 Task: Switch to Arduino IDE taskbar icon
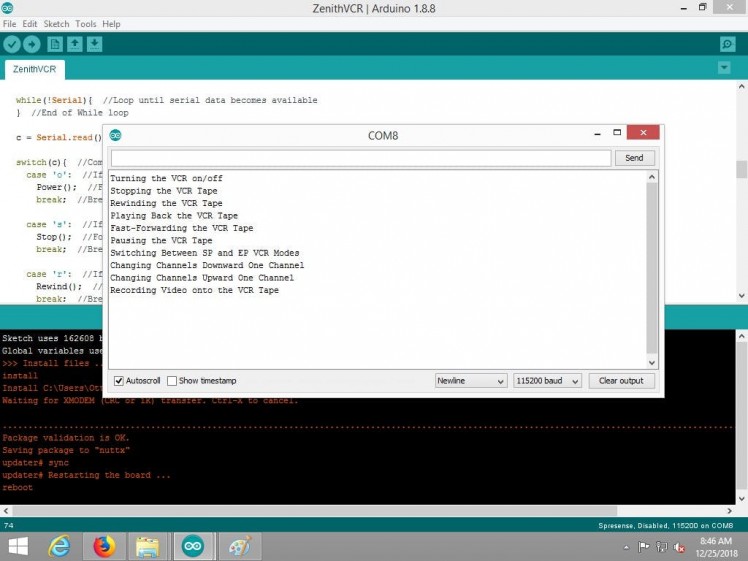[x=193, y=546]
